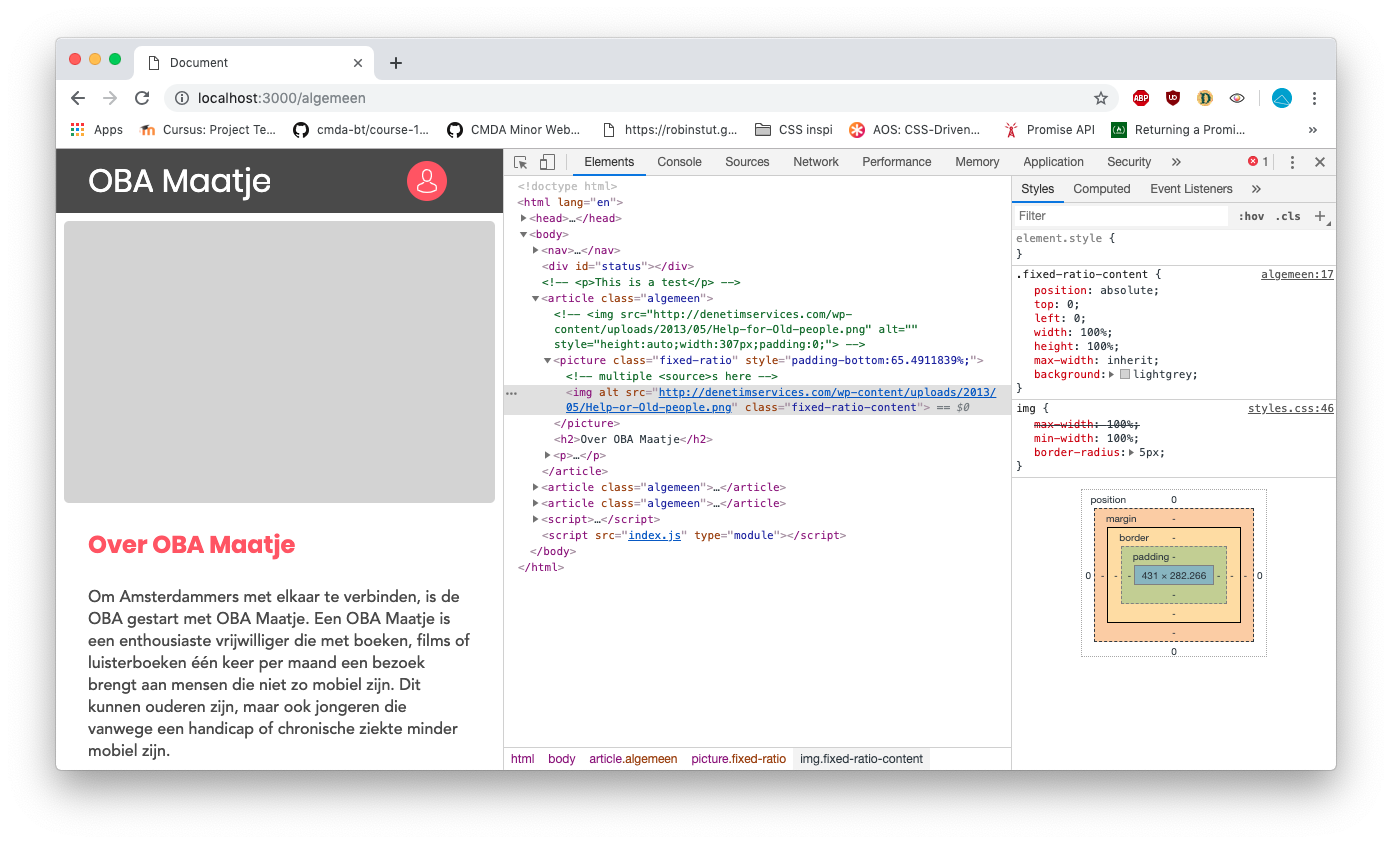1392x844 pixels.
Task: Select picture.fixed-ratio in breadcrumb bar
Action: pyautogui.click(x=738, y=759)
